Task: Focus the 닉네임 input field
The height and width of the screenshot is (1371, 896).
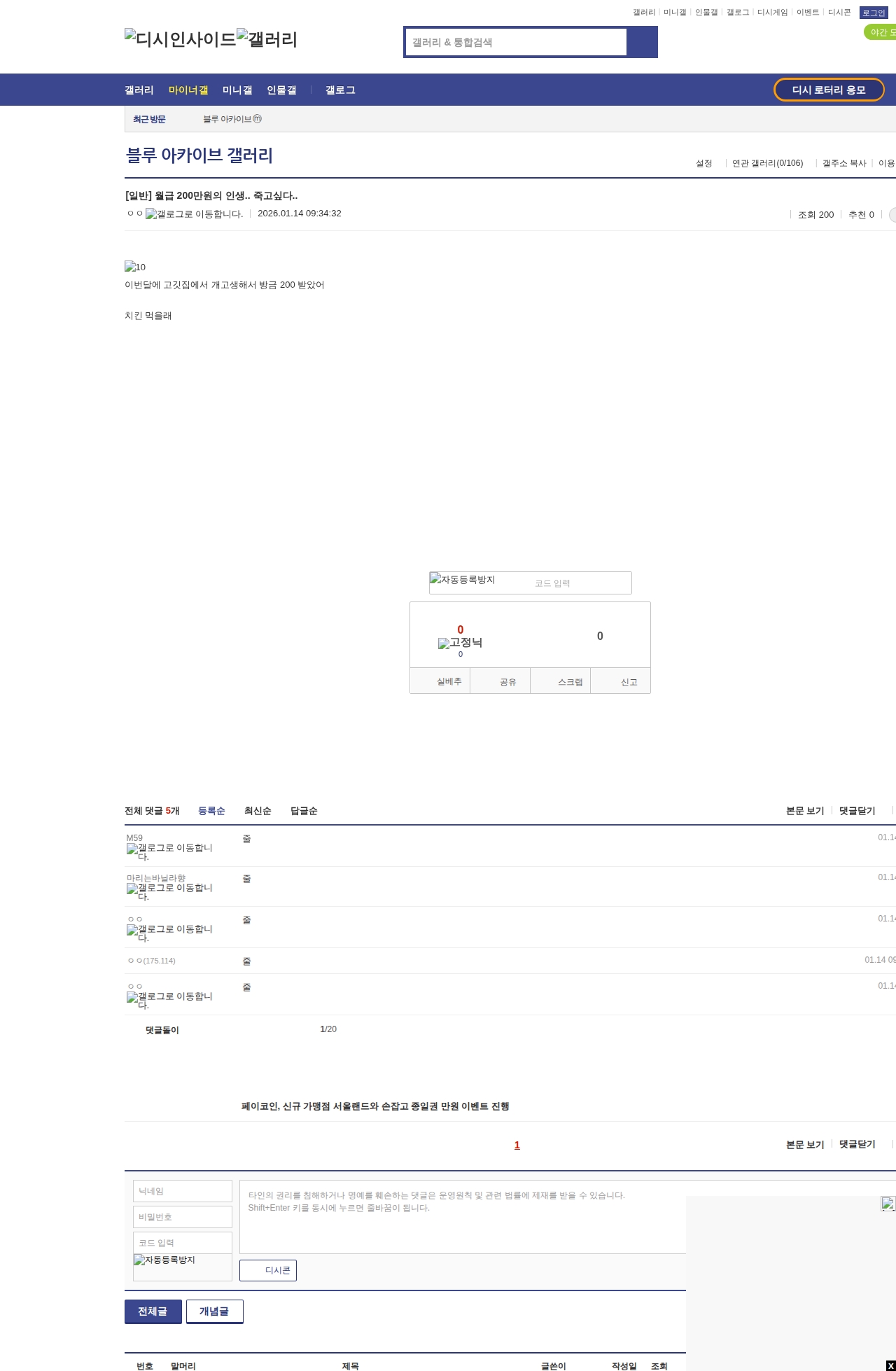Action: tap(183, 1191)
